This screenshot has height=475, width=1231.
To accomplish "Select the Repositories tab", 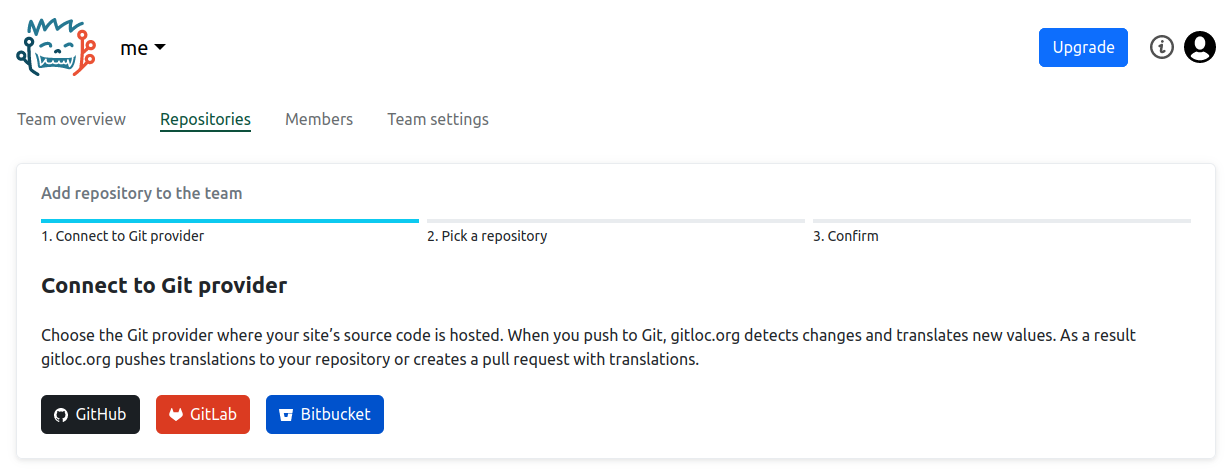I will click(205, 120).
